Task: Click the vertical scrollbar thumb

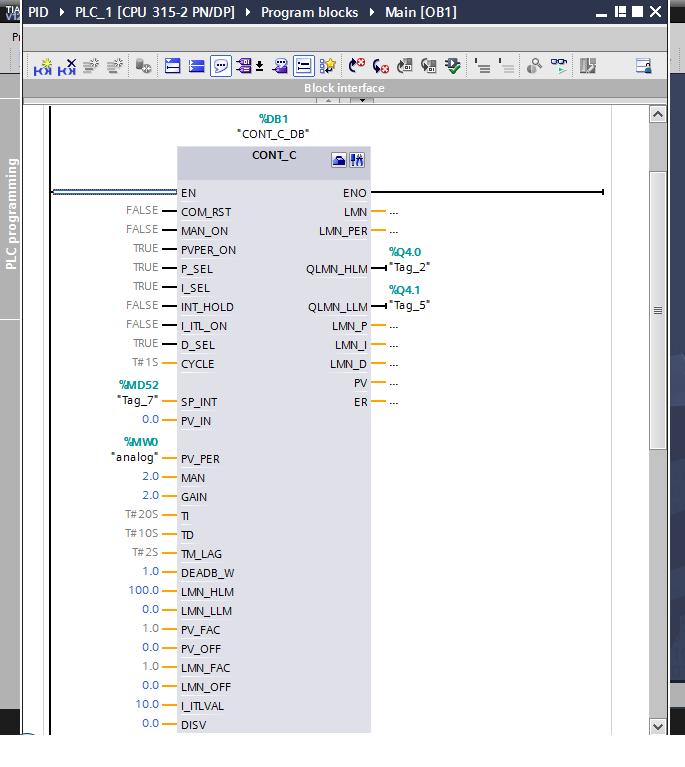Action: click(x=658, y=310)
